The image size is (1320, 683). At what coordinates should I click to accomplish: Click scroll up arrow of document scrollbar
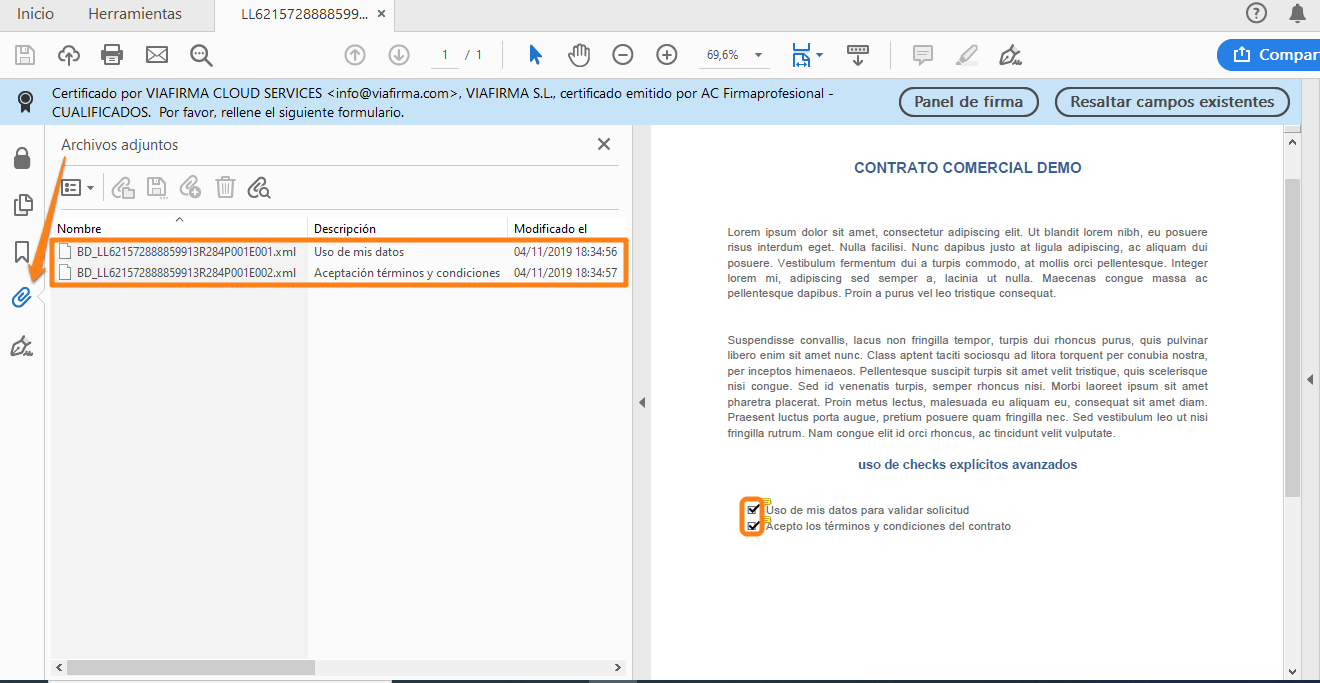[1292, 143]
